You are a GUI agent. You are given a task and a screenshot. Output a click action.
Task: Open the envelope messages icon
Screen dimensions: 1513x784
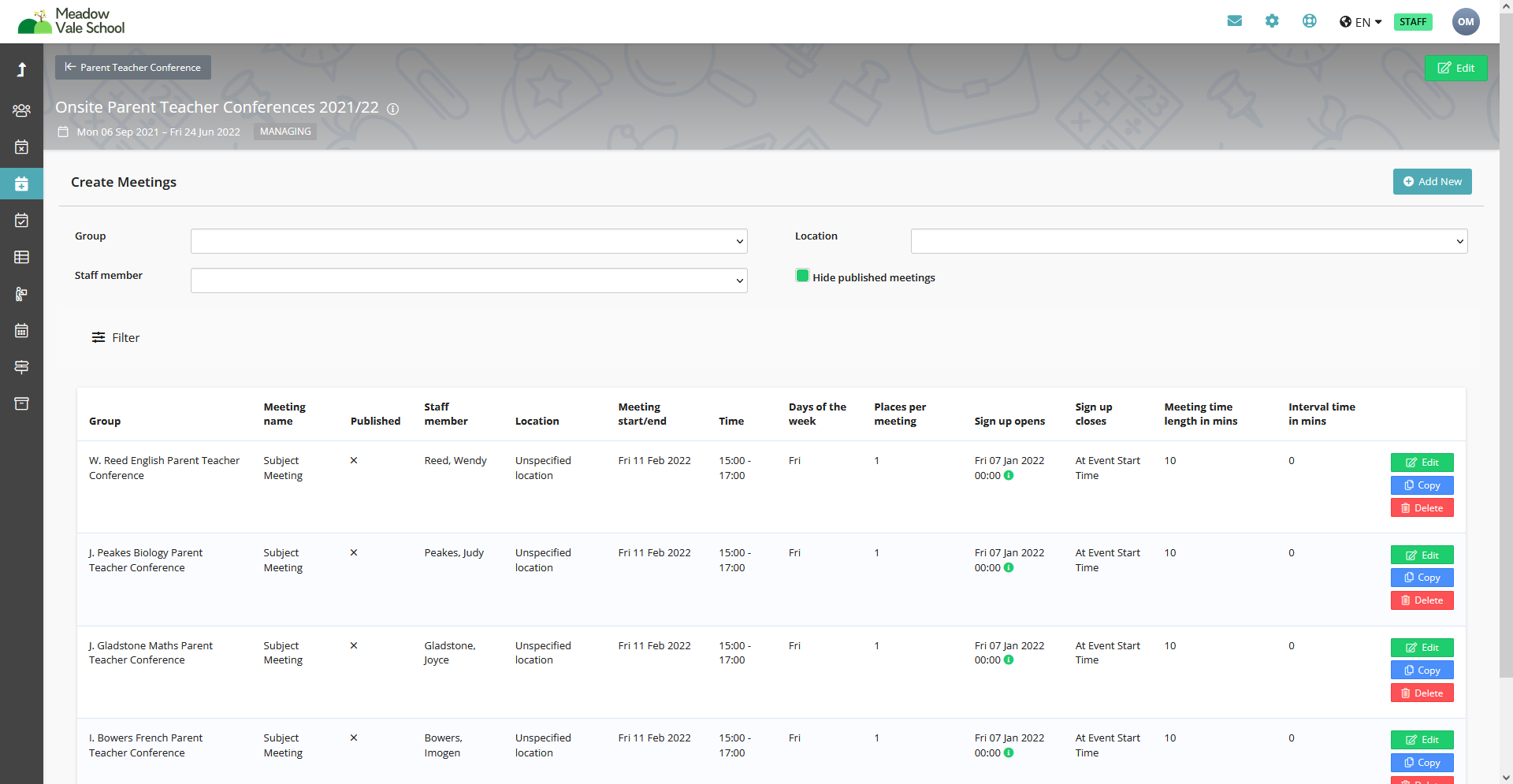pyautogui.click(x=1234, y=21)
